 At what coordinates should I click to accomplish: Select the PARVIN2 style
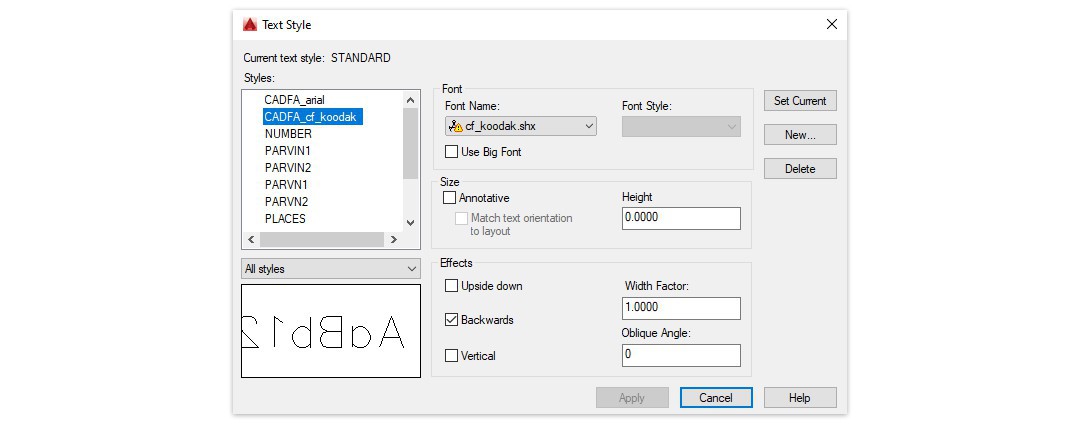(288, 168)
